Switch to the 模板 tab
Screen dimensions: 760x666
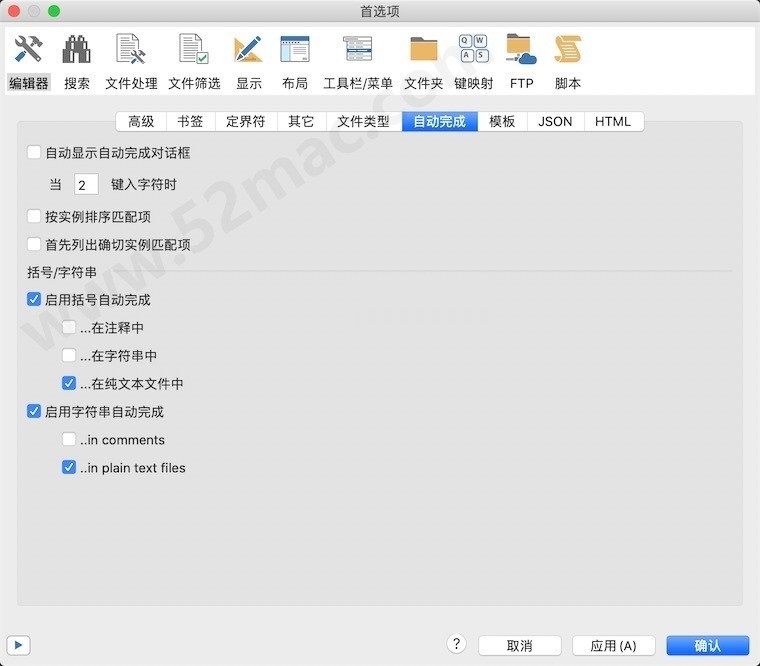[502, 121]
